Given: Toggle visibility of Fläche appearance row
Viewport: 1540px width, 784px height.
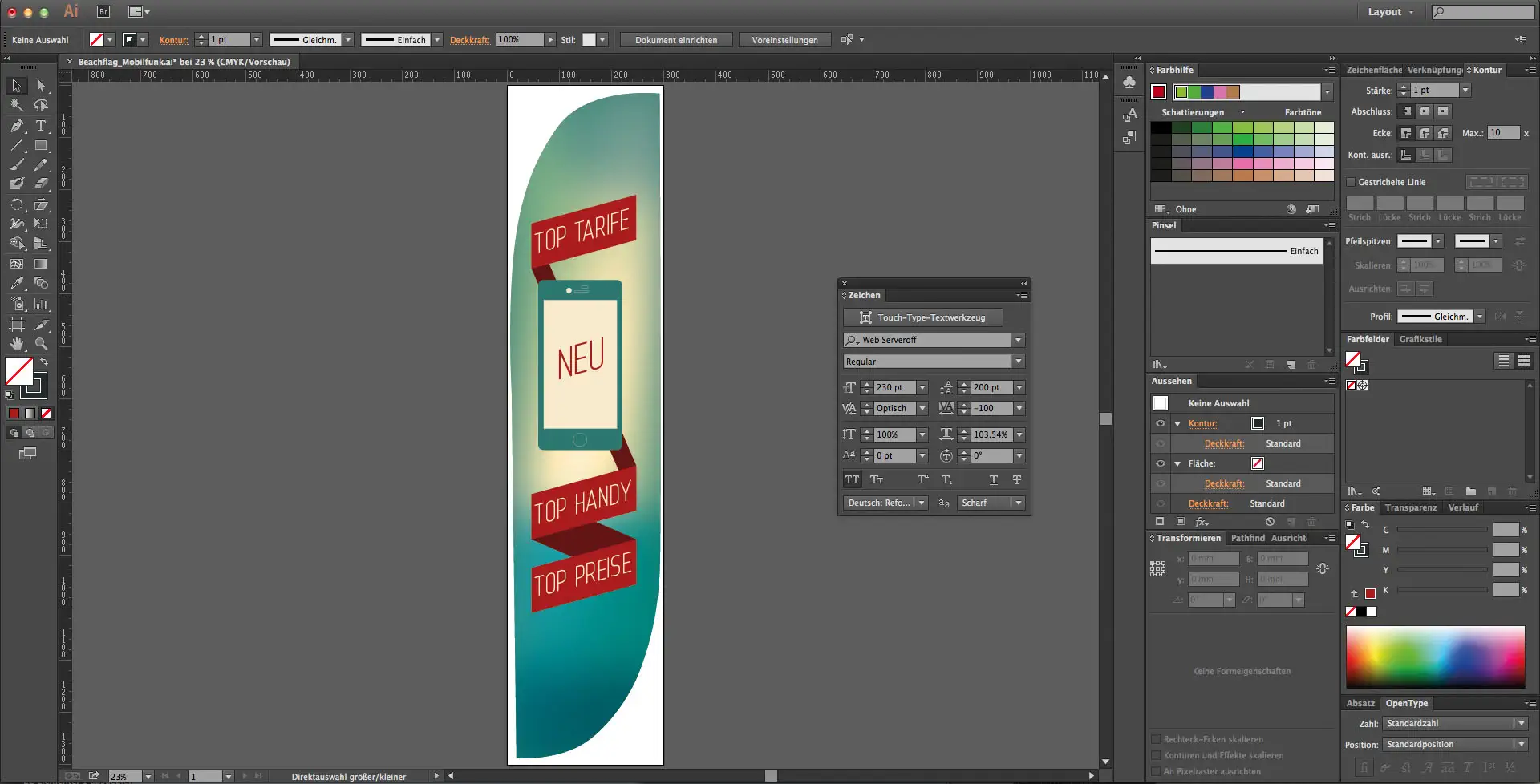Looking at the screenshot, I should click(1160, 463).
